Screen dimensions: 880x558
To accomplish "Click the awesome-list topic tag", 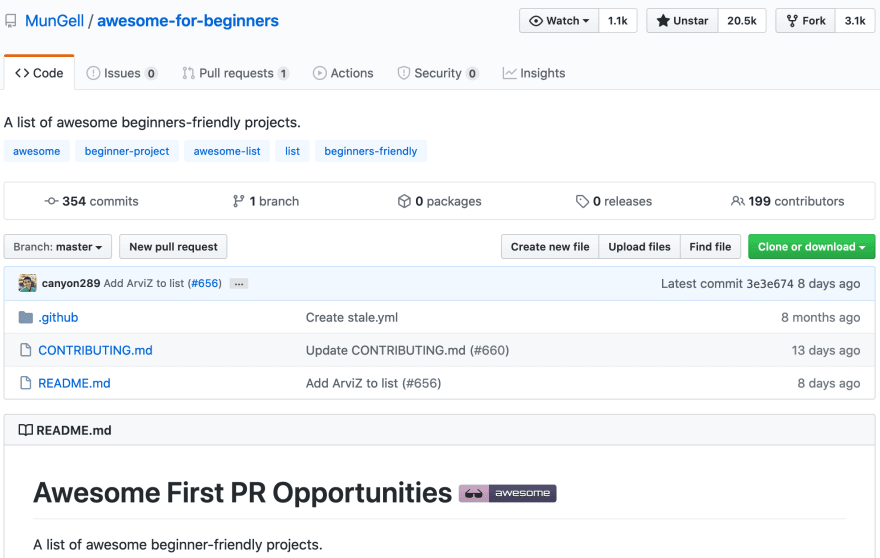I will 227,151.
